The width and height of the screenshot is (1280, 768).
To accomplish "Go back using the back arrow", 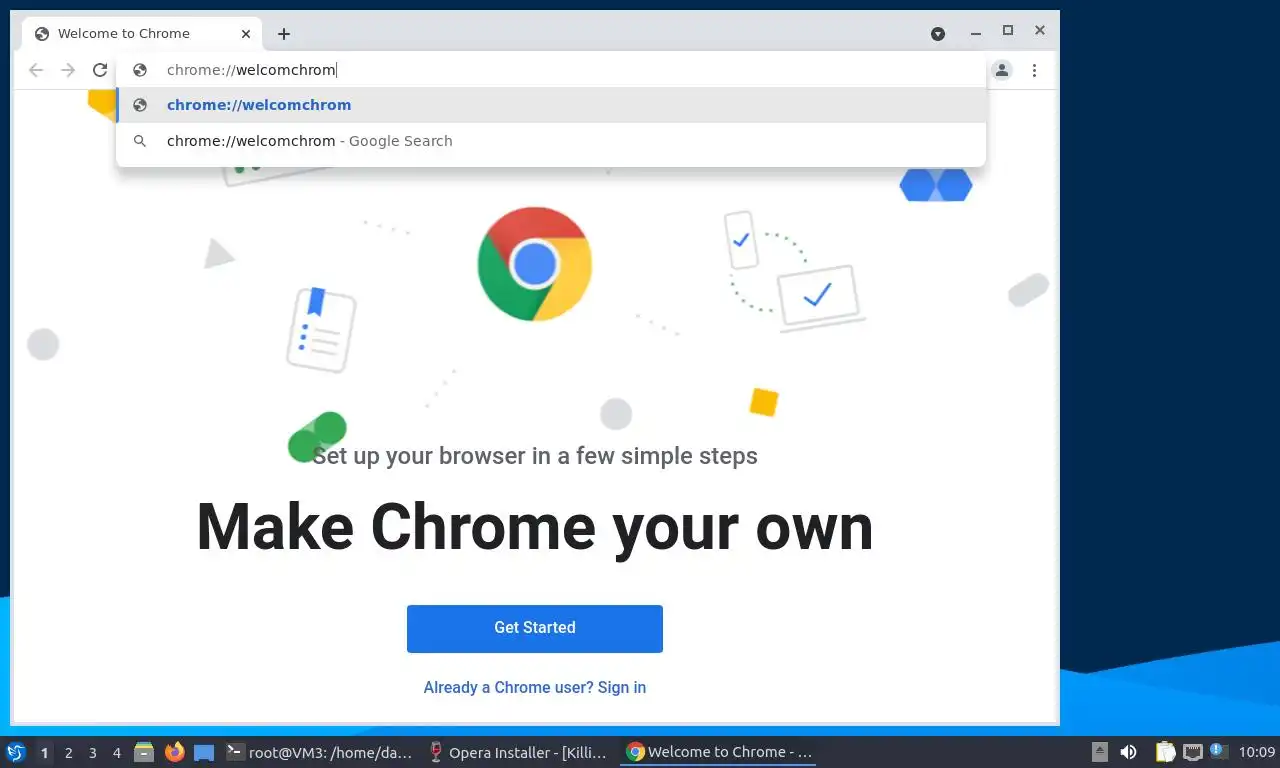I will (x=36, y=70).
